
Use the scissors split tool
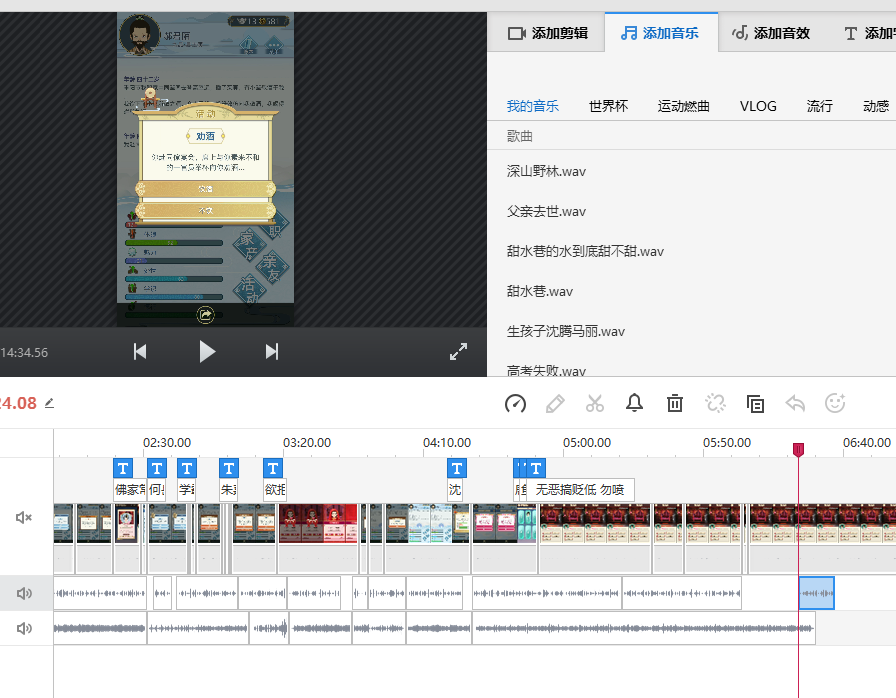tap(595, 404)
